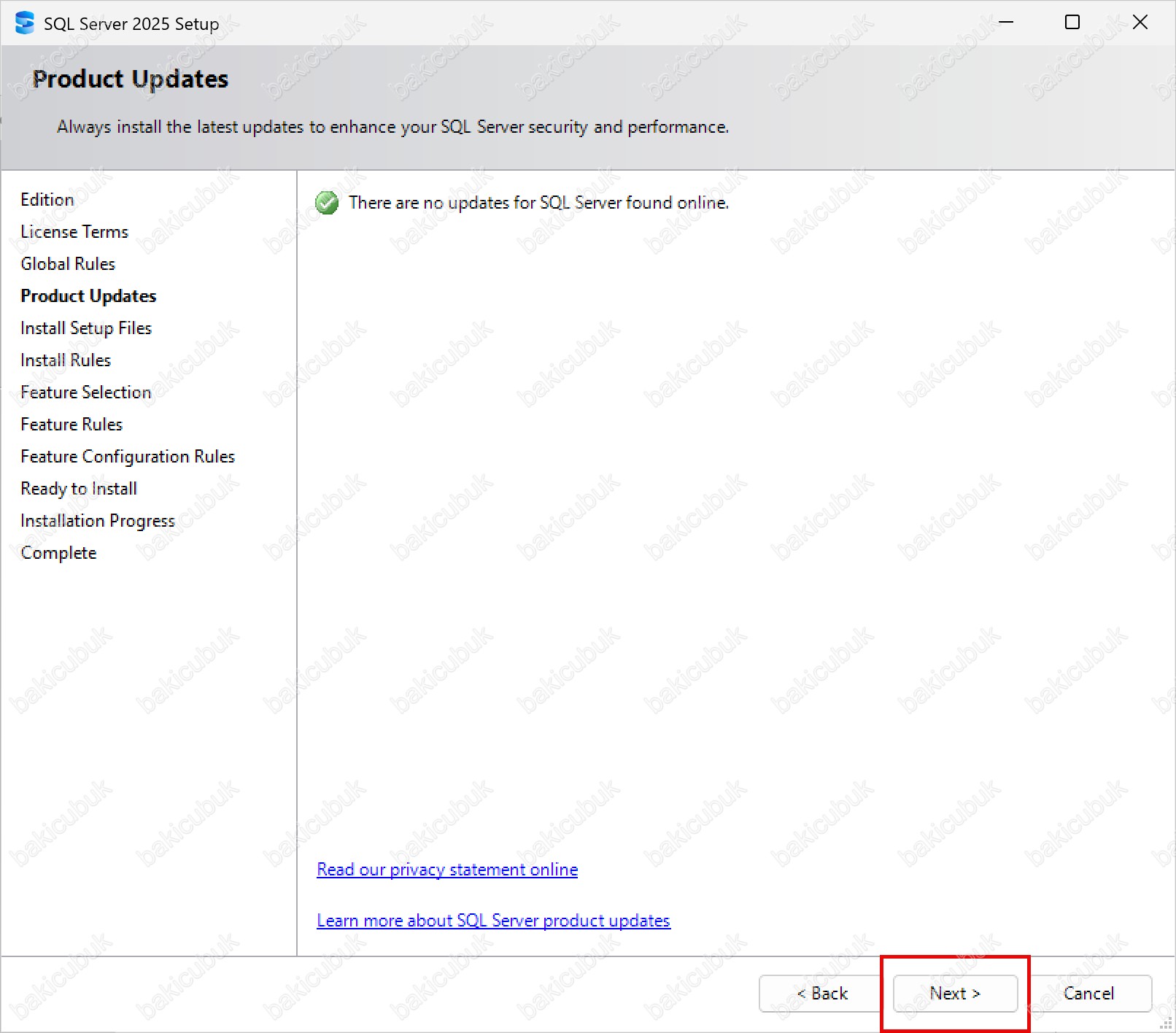Open Learn more about SQL Server product updates
The image size is (1176, 1033).
(493, 921)
